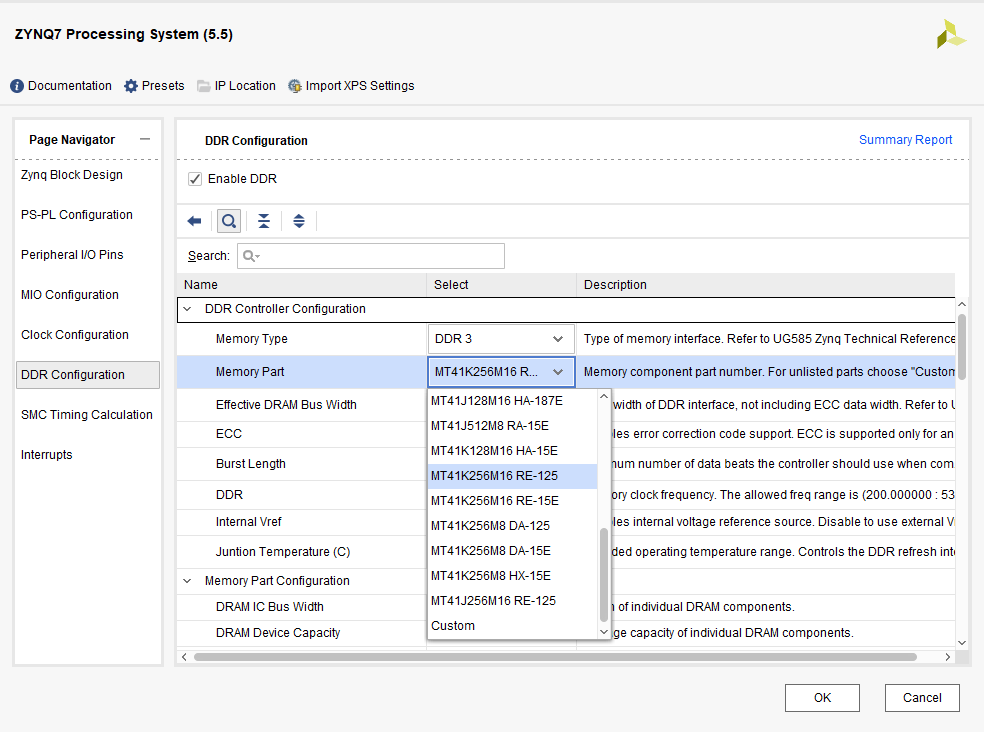The width and height of the screenshot is (984, 732).
Task: Click IP Location link text
Action: 245,86
